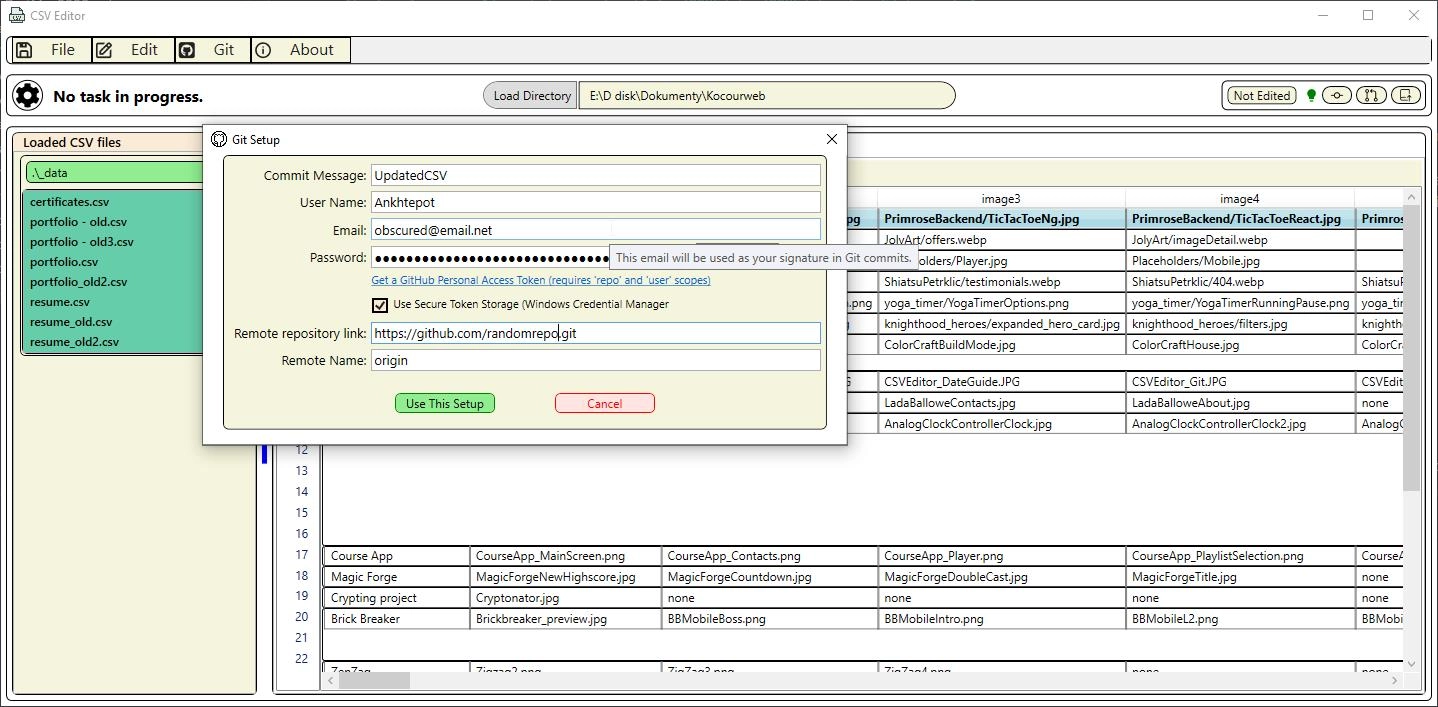Click the GitHub icon in Git Setup title

219,139
